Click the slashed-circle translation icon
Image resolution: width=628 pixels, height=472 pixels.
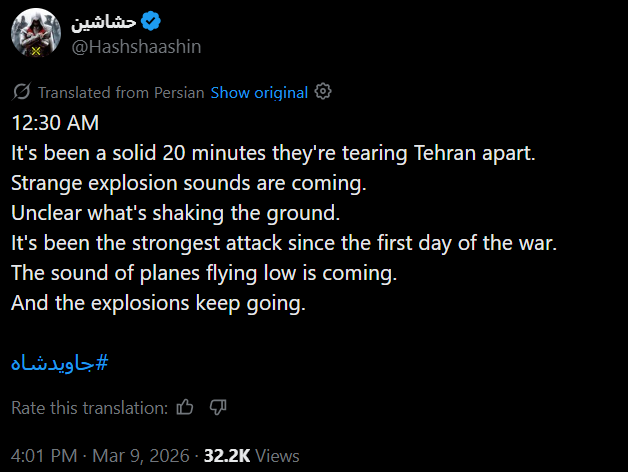tap(21, 92)
